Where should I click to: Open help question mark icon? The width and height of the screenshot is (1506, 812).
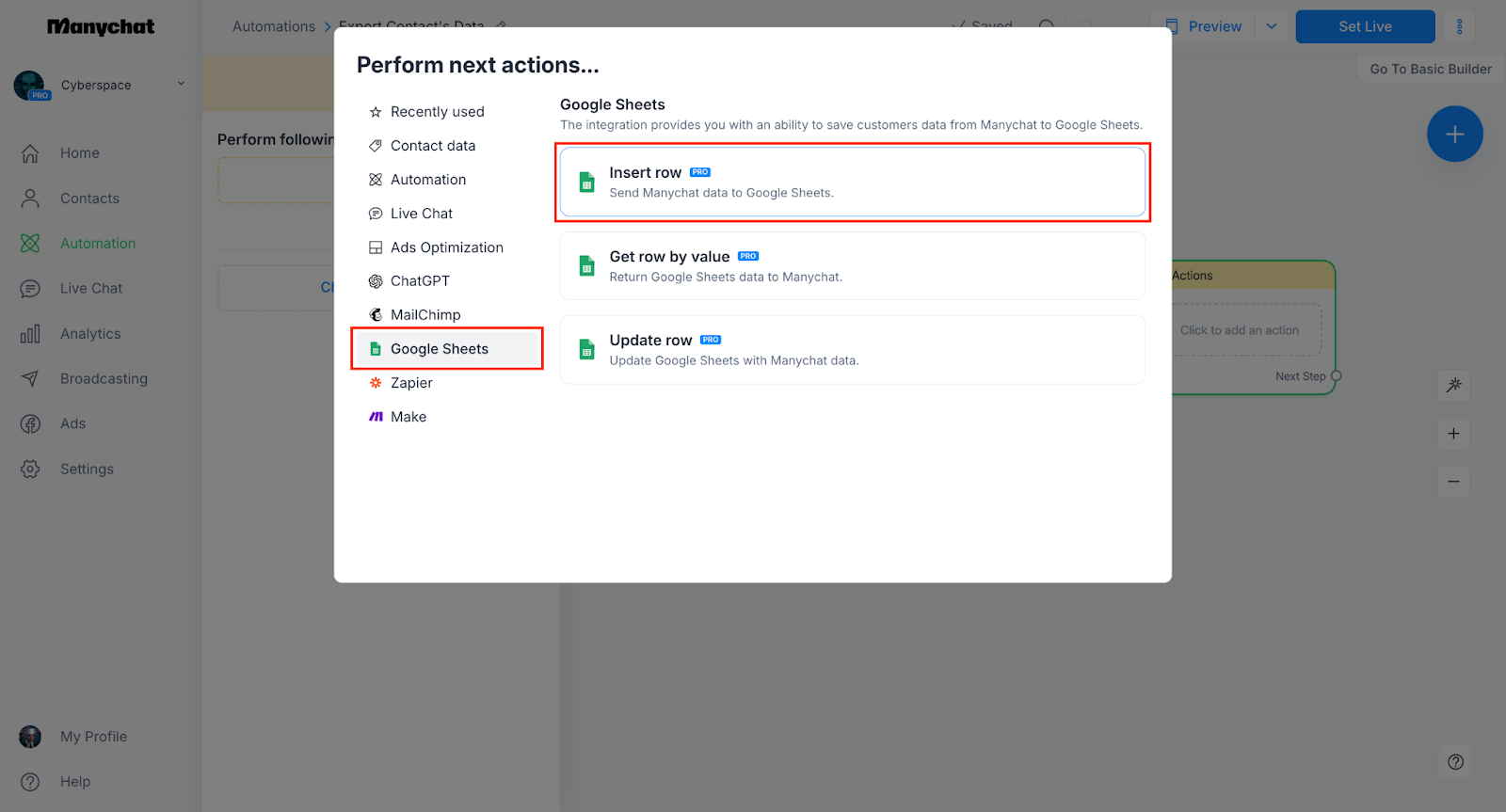pos(1455,762)
